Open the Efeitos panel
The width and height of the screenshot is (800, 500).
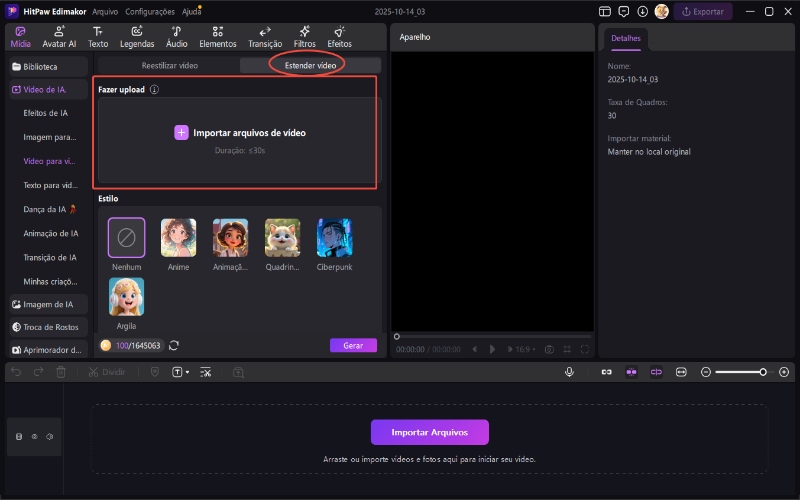(x=339, y=37)
